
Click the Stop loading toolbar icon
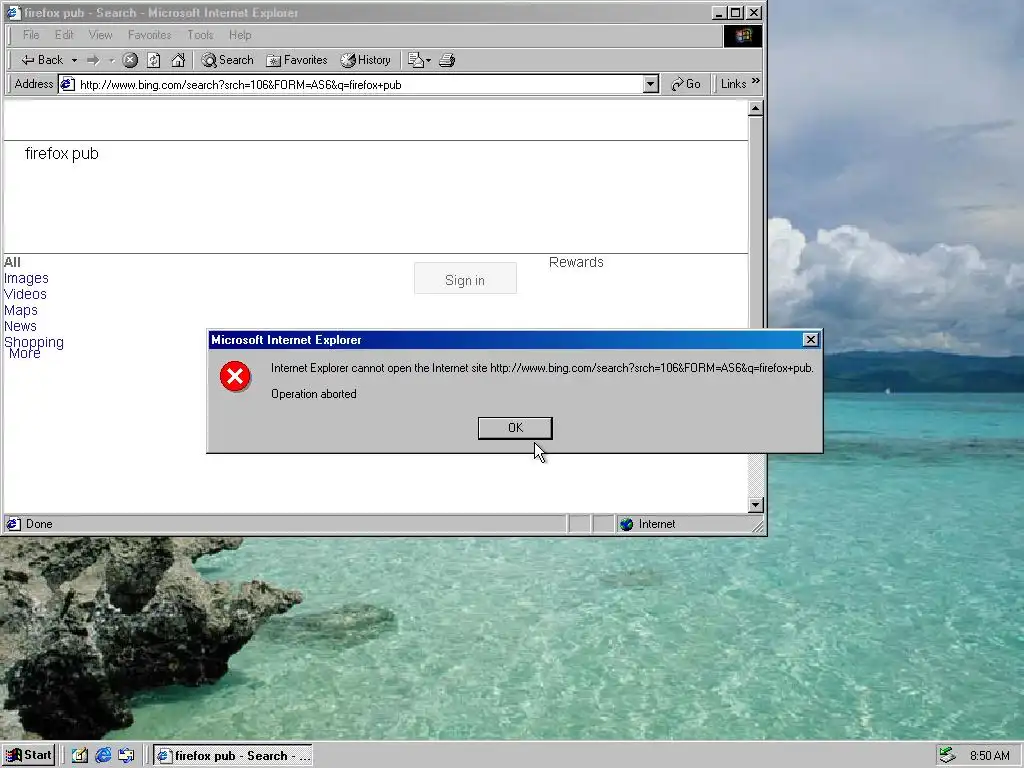click(131, 60)
